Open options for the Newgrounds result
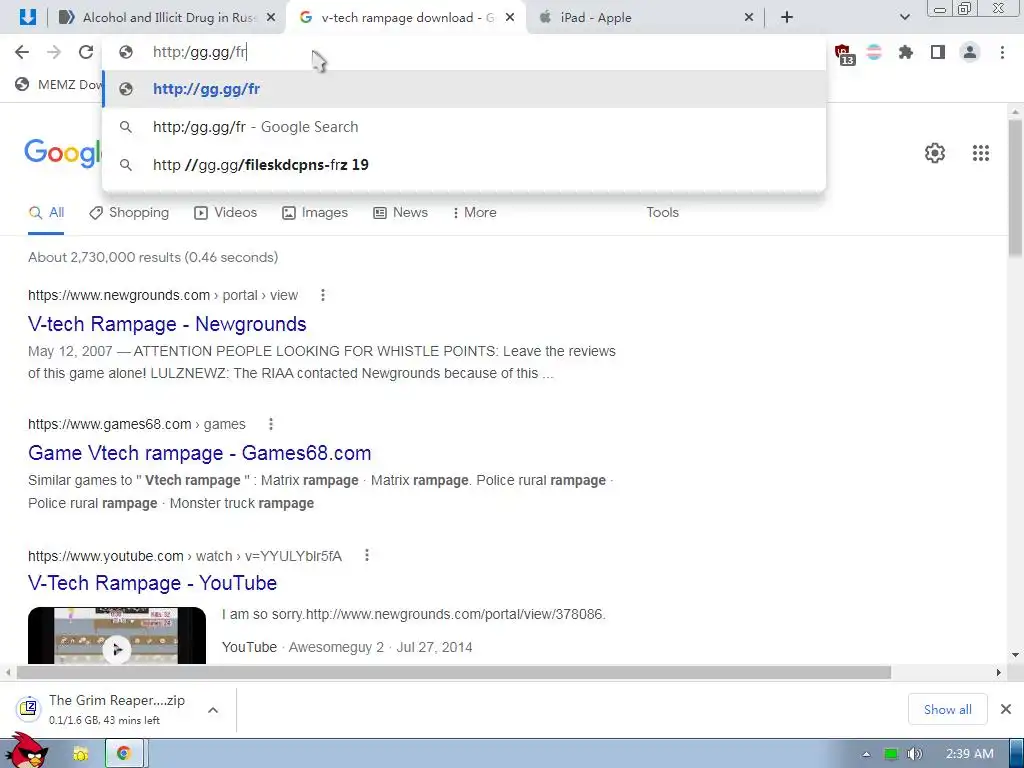Viewport: 1024px width, 768px height. tap(323, 295)
